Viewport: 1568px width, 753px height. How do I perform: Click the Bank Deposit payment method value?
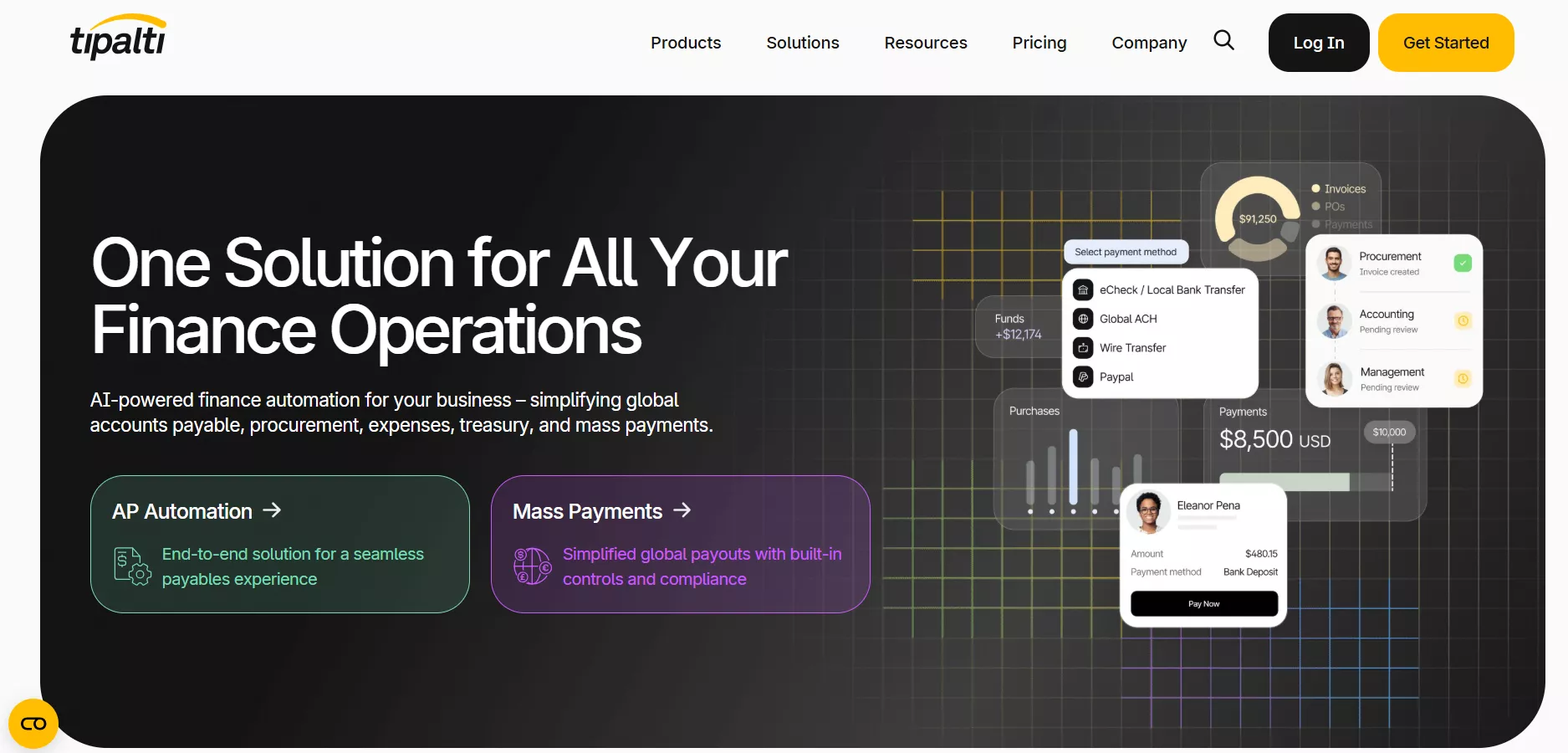[1250, 572]
